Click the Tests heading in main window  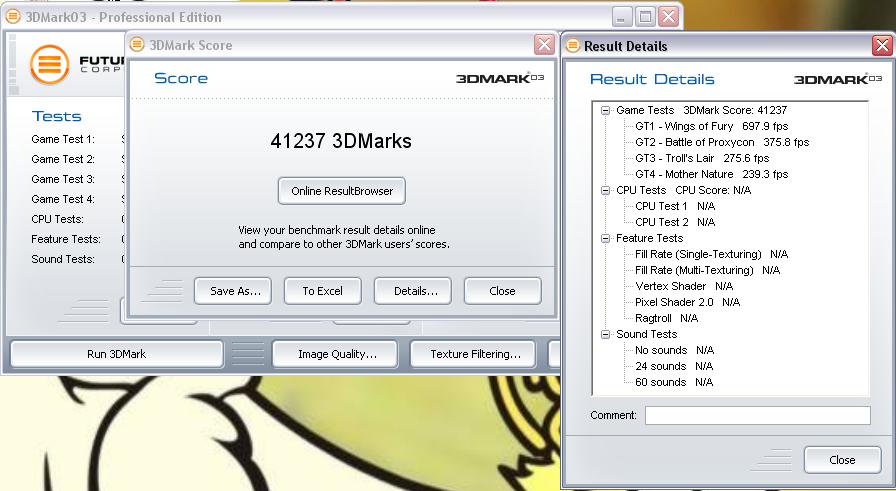(x=57, y=117)
